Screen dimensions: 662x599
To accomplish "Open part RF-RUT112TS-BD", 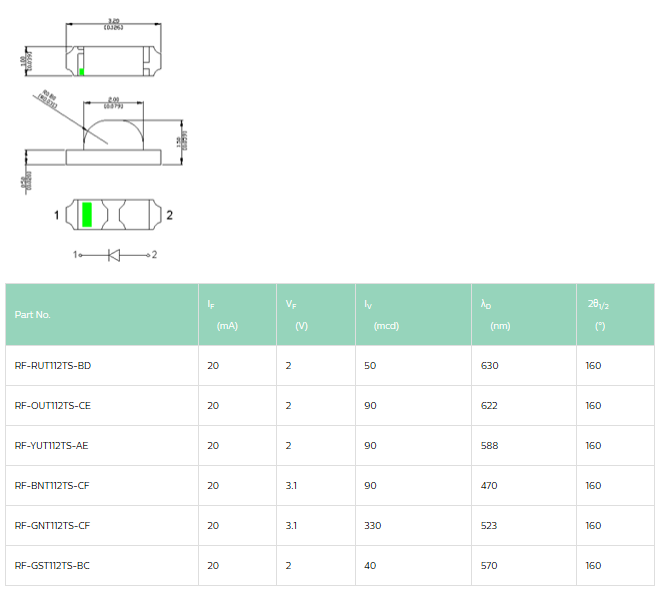I will coord(53,366).
